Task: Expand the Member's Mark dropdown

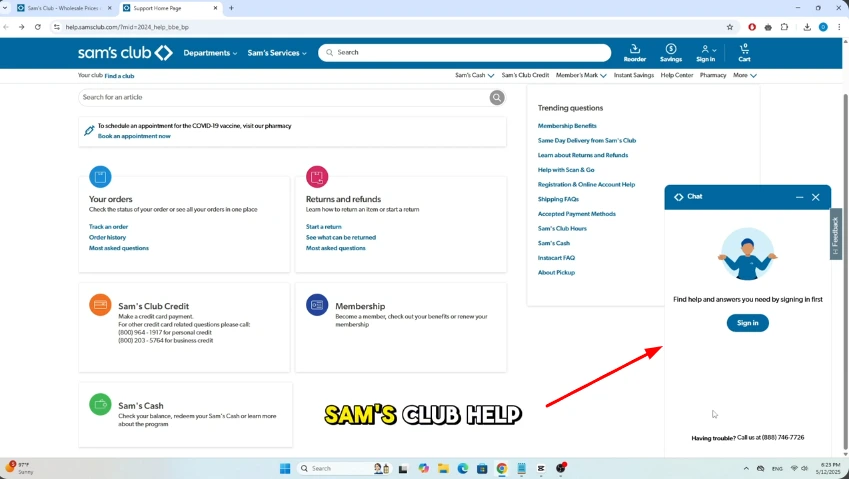Action: [581, 75]
